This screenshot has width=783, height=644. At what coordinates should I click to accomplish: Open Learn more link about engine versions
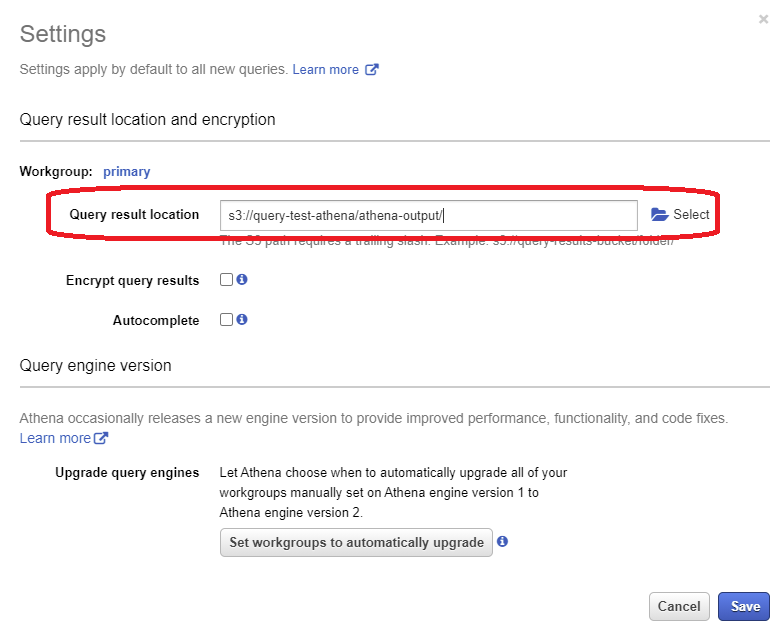pyautogui.click(x=55, y=438)
